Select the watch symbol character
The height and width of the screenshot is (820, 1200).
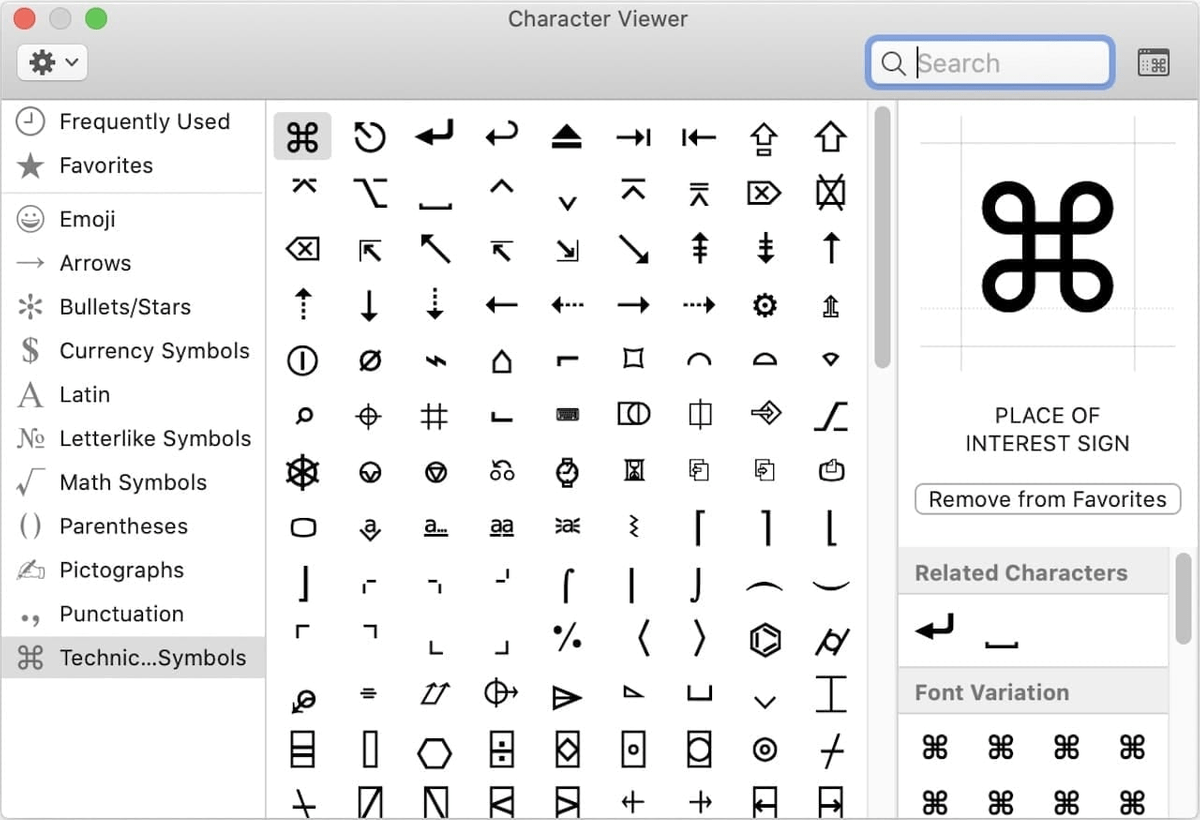[567, 470]
